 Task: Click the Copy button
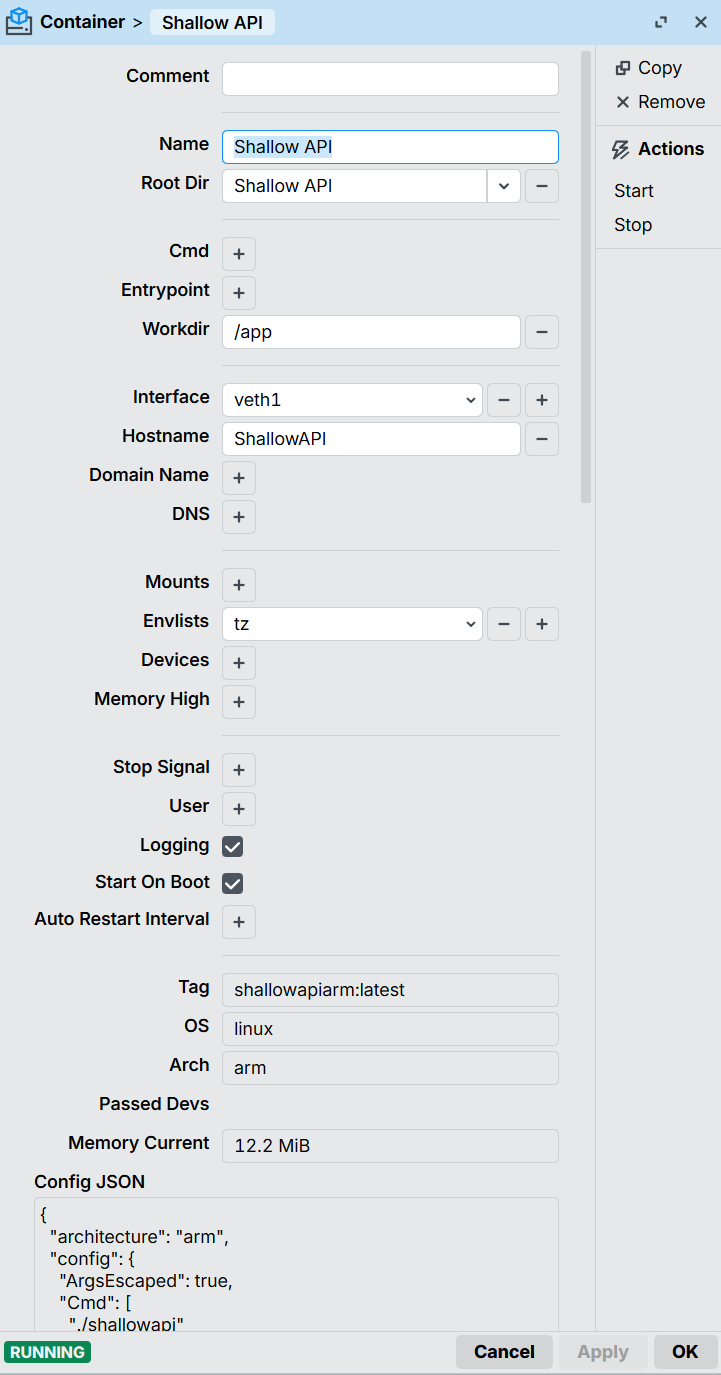[648, 68]
